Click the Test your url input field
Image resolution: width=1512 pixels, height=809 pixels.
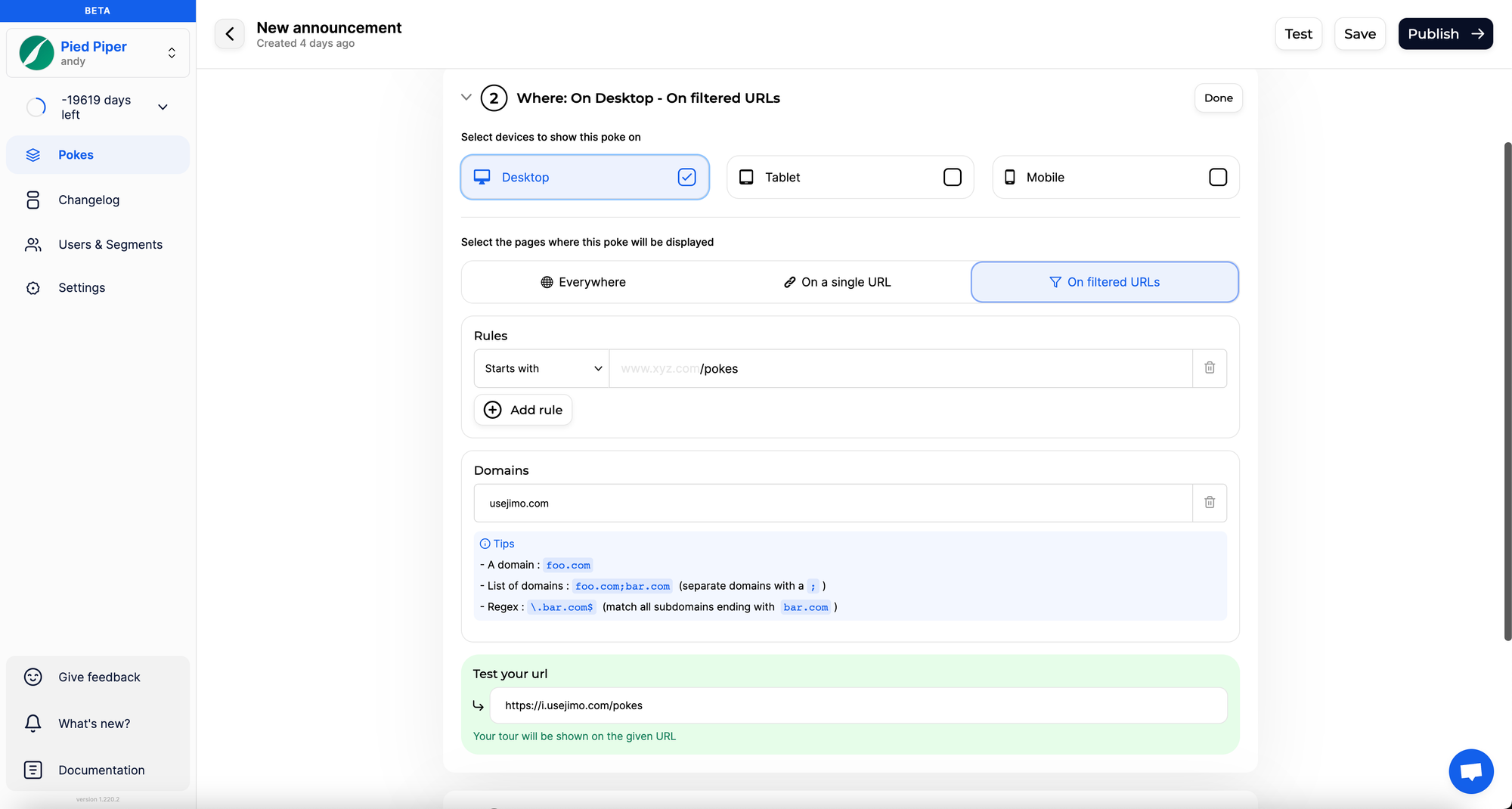(x=858, y=705)
